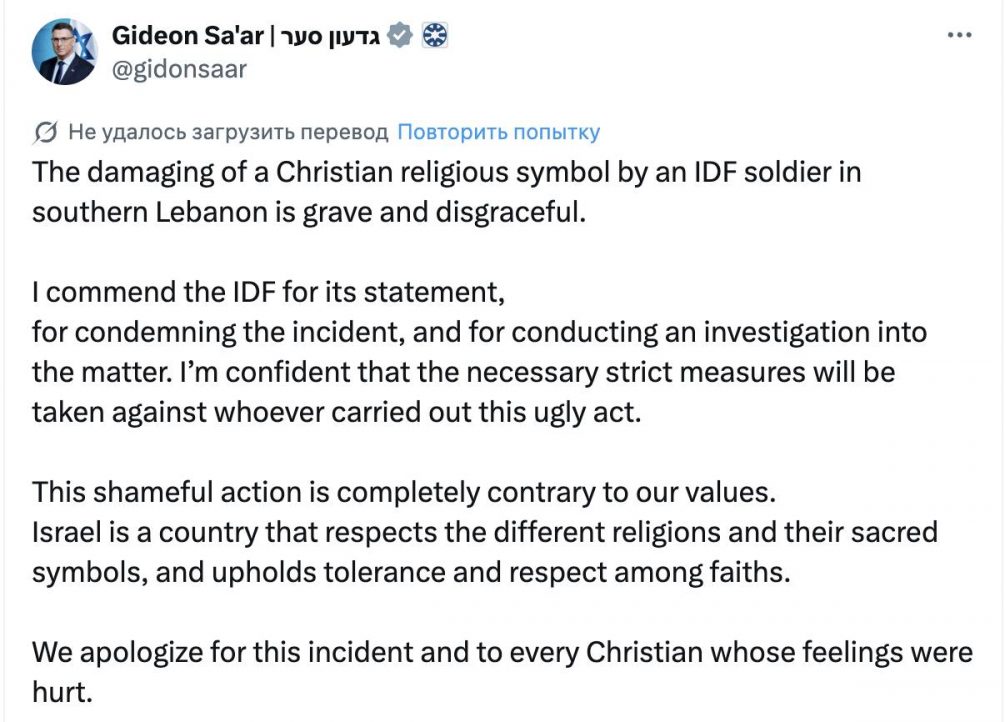Click the blue verified checkmark badge
The image size is (1005, 722).
point(400,37)
